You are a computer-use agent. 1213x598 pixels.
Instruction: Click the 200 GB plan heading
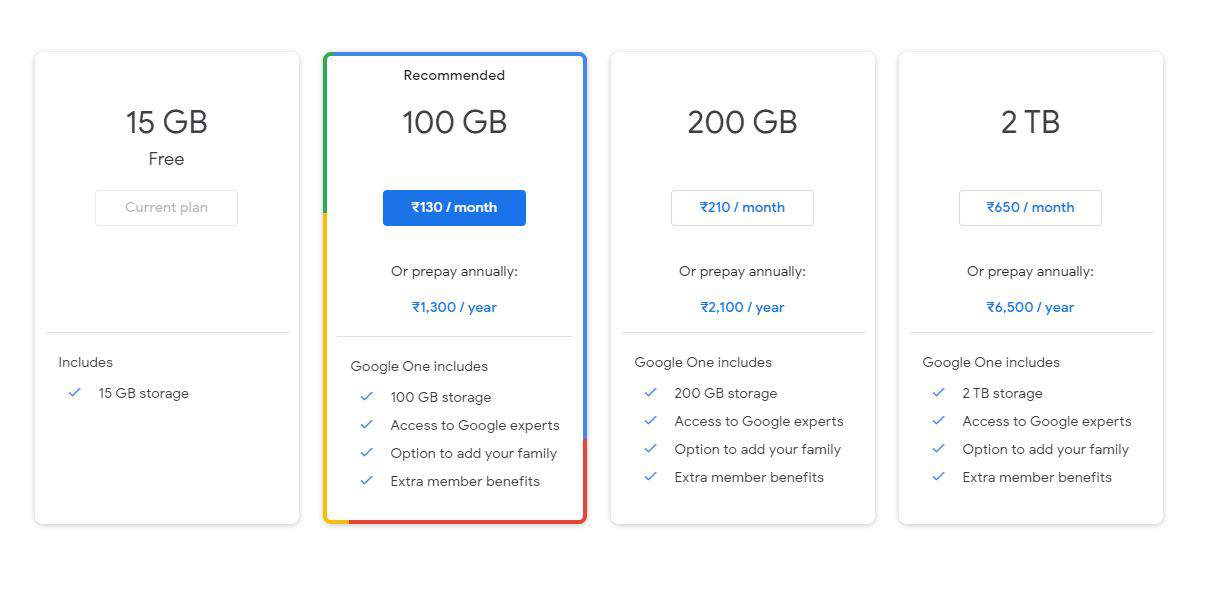[x=742, y=122]
